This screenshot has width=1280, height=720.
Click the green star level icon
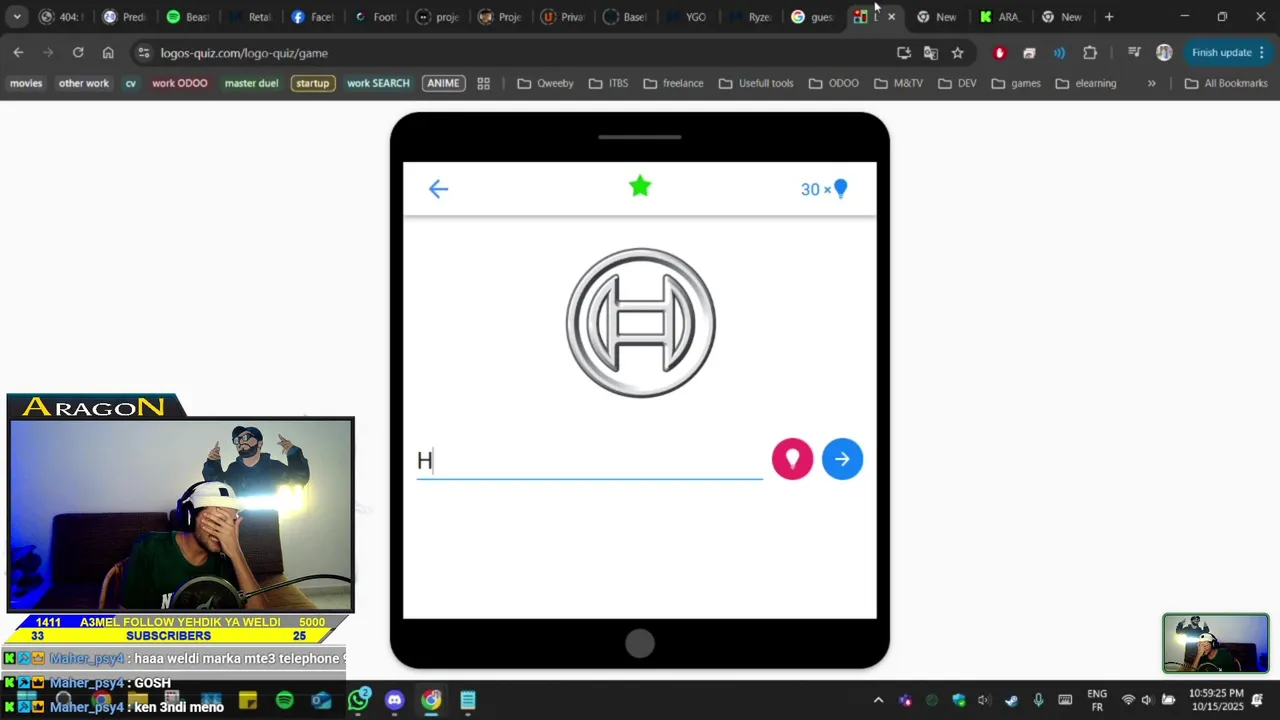(x=640, y=186)
